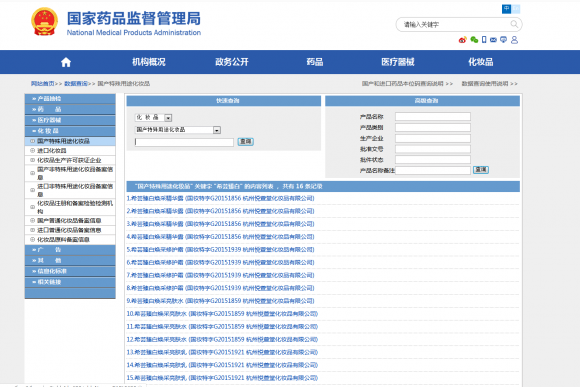
Task: Click the 国家药品监督管理局 site title
Action: click(x=134, y=18)
